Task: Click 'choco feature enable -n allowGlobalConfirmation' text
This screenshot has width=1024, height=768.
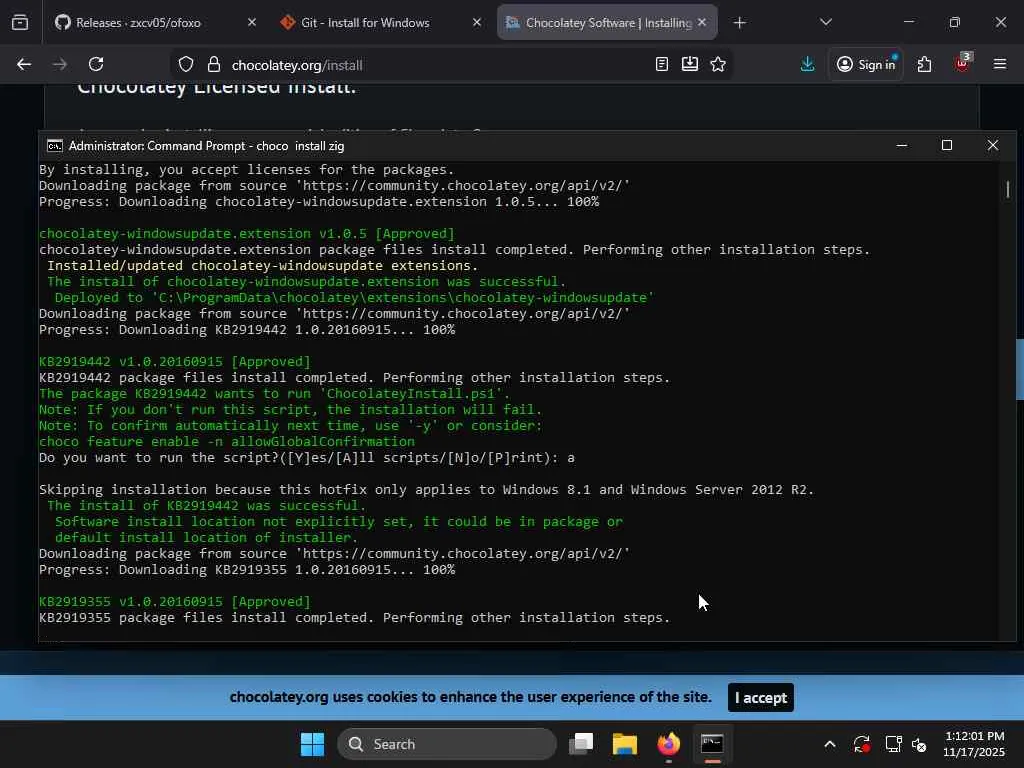Action: (227, 441)
